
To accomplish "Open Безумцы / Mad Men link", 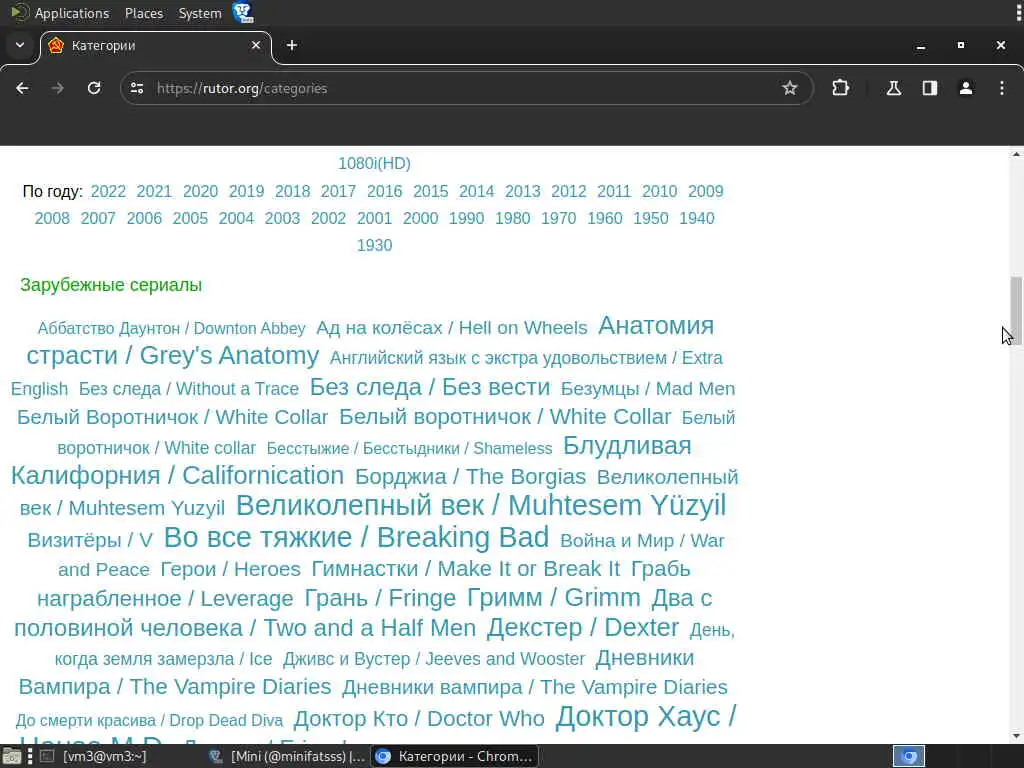I will pos(648,389).
